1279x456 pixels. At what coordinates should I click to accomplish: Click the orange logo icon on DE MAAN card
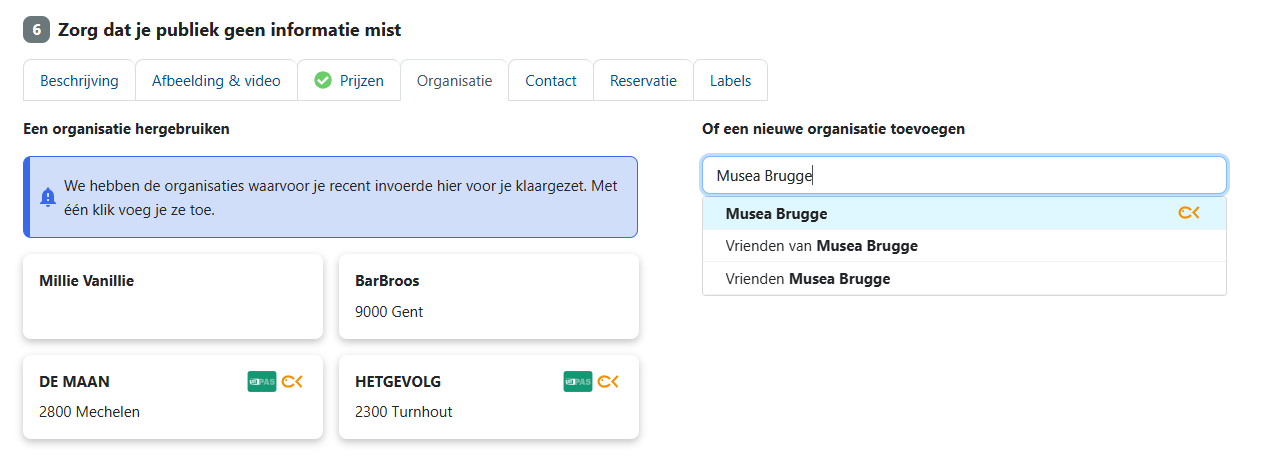point(293,381)
